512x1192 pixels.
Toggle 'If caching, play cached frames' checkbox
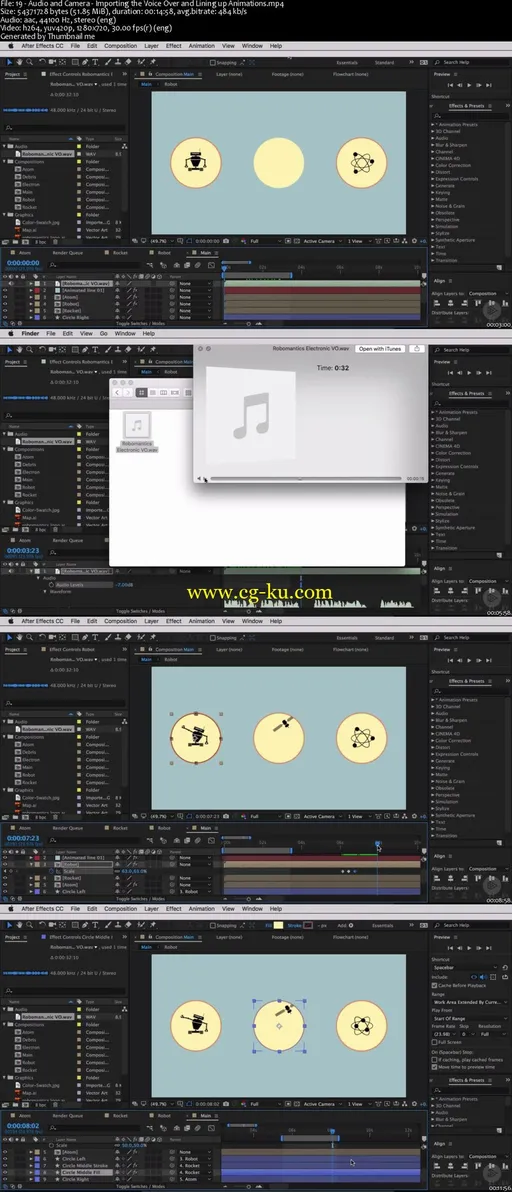click(x=434, y=1060)
